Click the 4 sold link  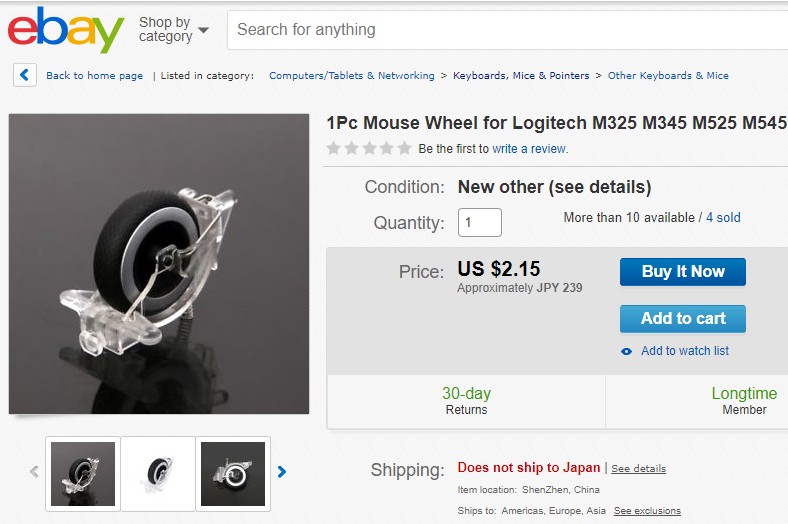(723, 218)
